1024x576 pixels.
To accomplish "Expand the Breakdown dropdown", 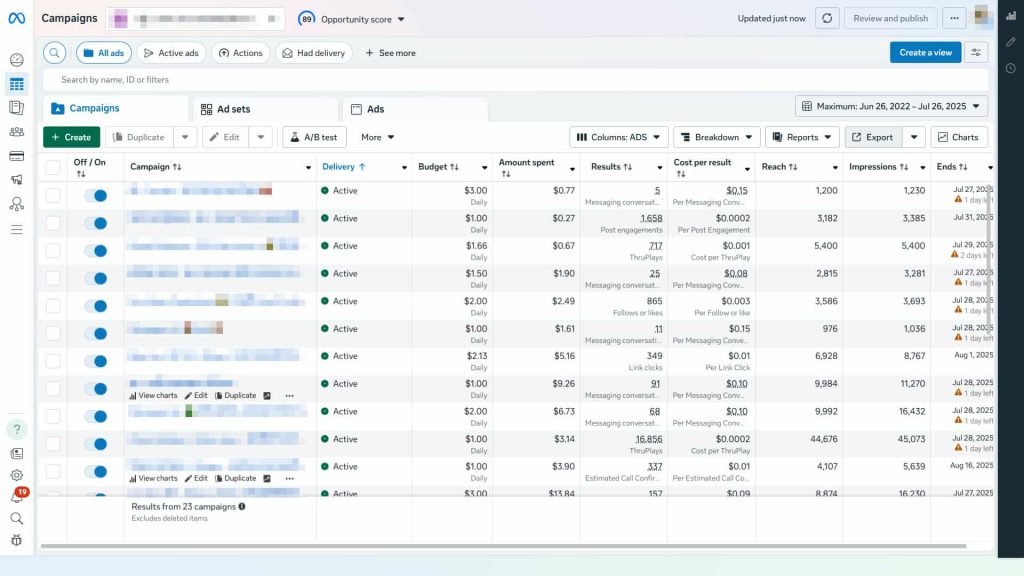I will 717,137.
